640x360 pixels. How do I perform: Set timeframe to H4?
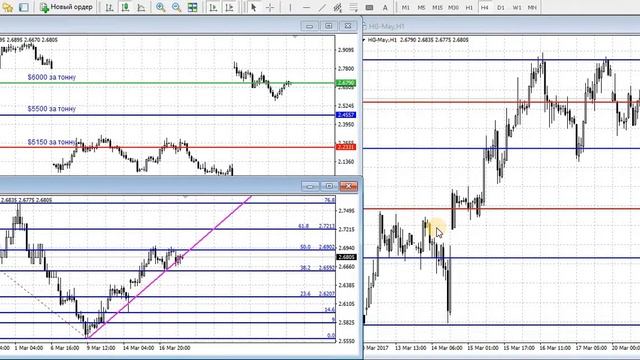pos(484,7)
